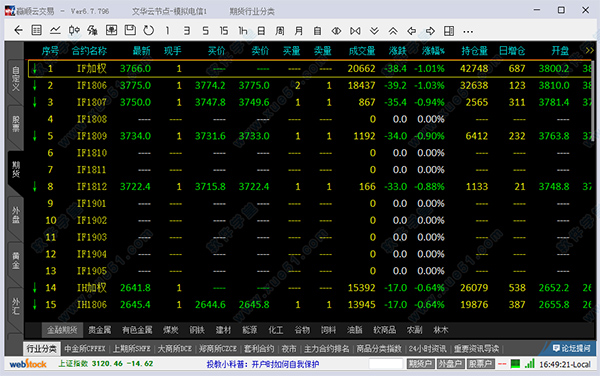Select the 1-minute period
This screenshot has height=376, width=600.
pos(167,31)
